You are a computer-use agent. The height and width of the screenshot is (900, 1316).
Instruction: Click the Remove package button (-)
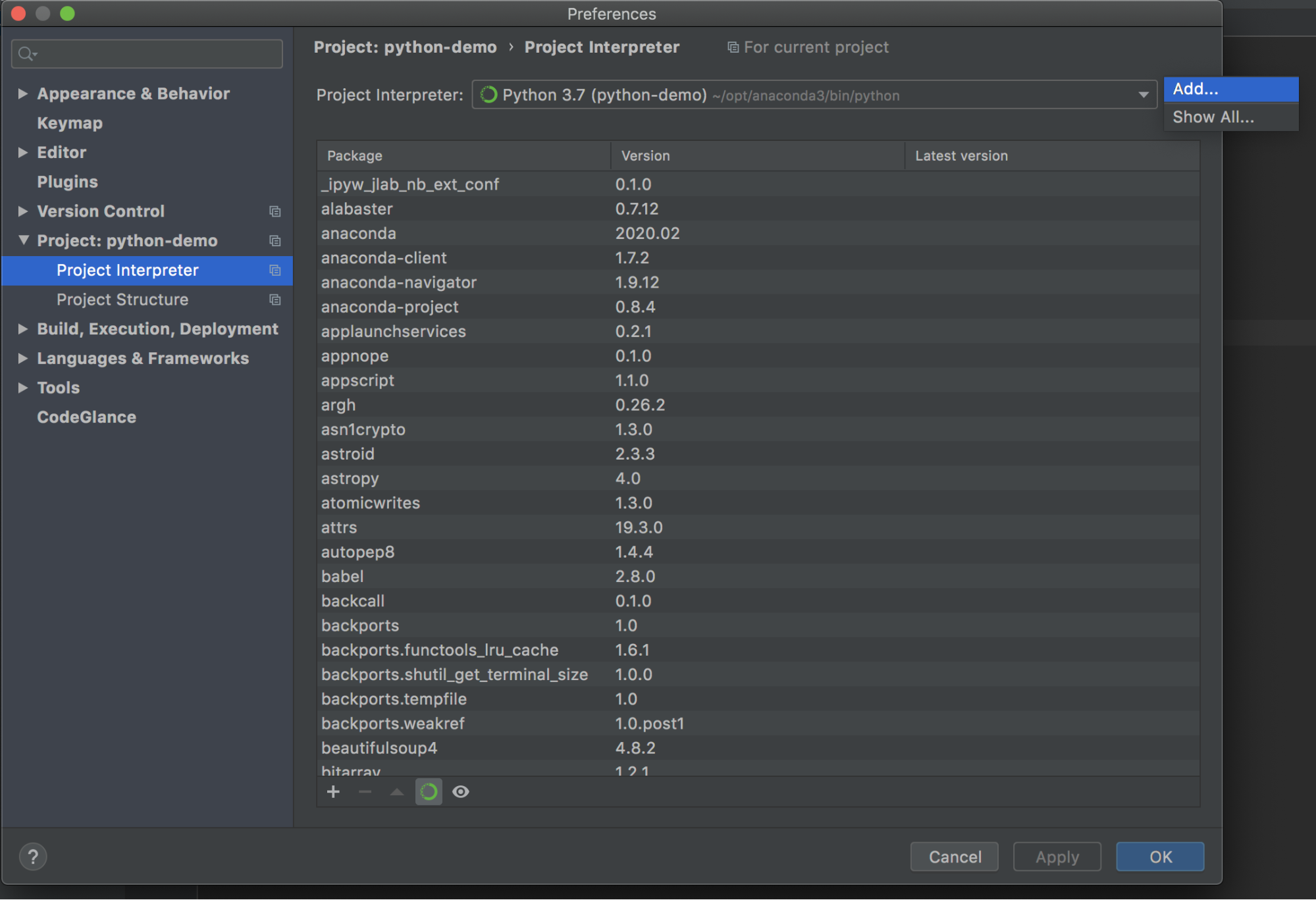tap(365, 791)
